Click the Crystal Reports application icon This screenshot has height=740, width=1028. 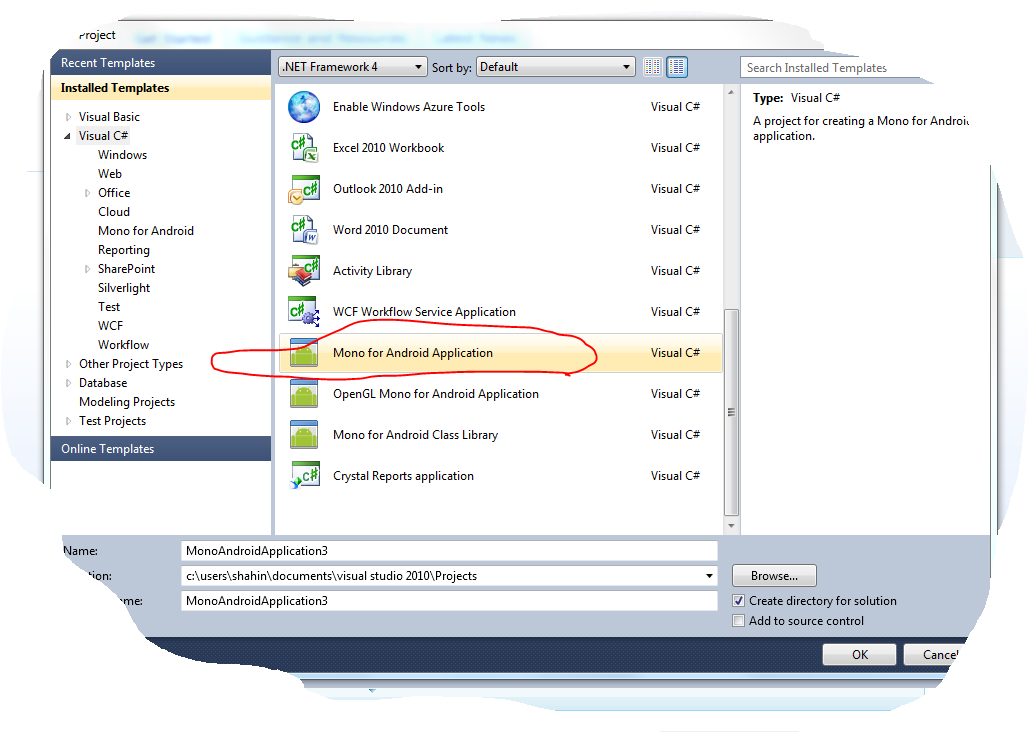[x=304, y=476]
